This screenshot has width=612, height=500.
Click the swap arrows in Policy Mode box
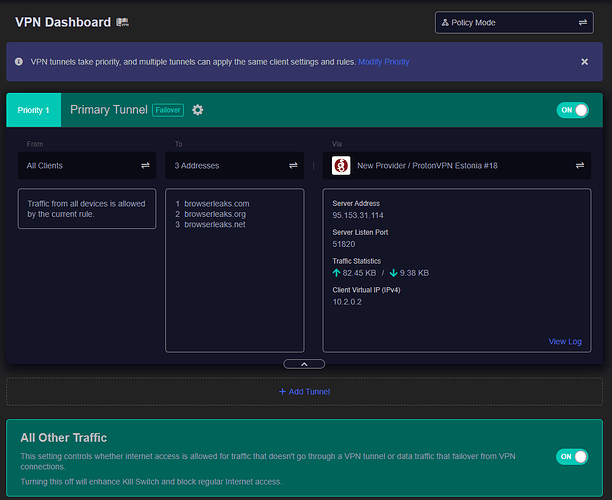coord(582,22)
